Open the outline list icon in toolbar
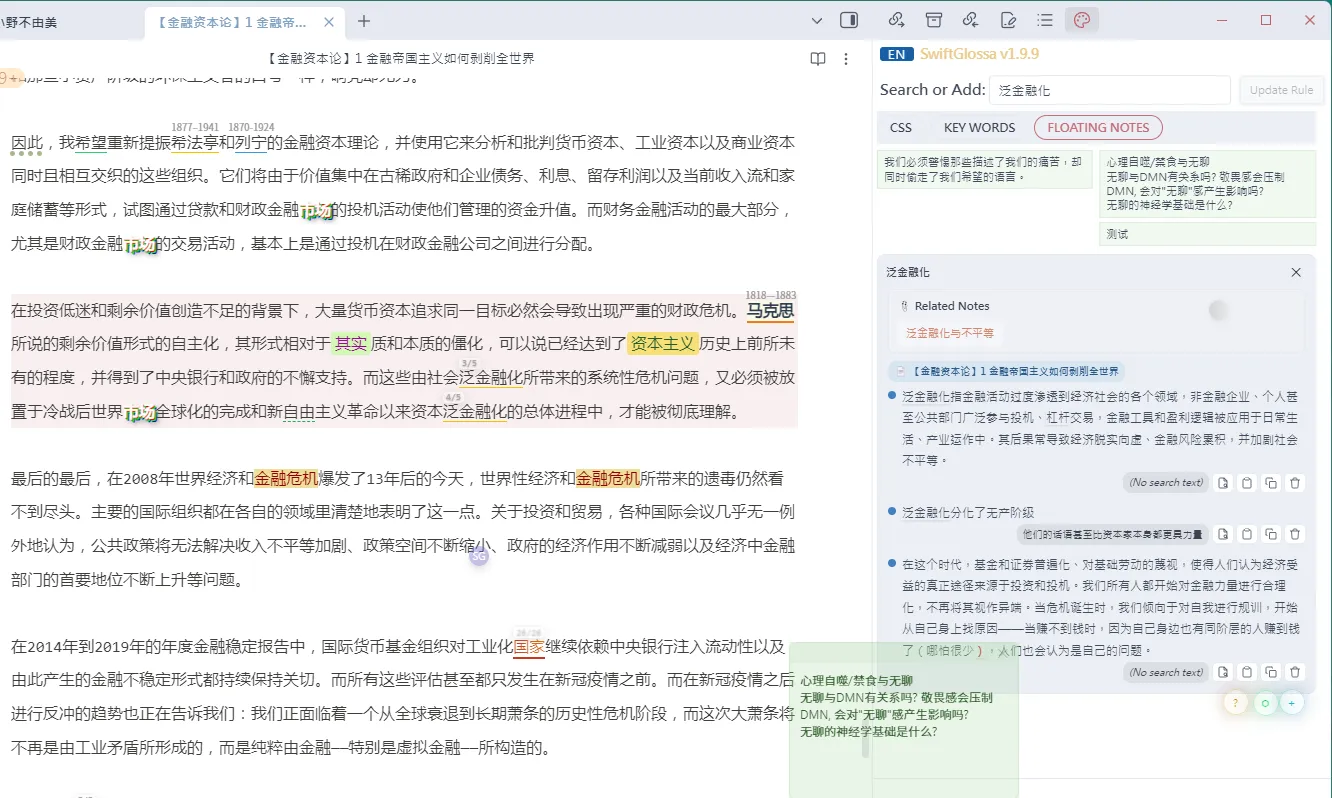Screen dimensions: 1332x798 1045,20
